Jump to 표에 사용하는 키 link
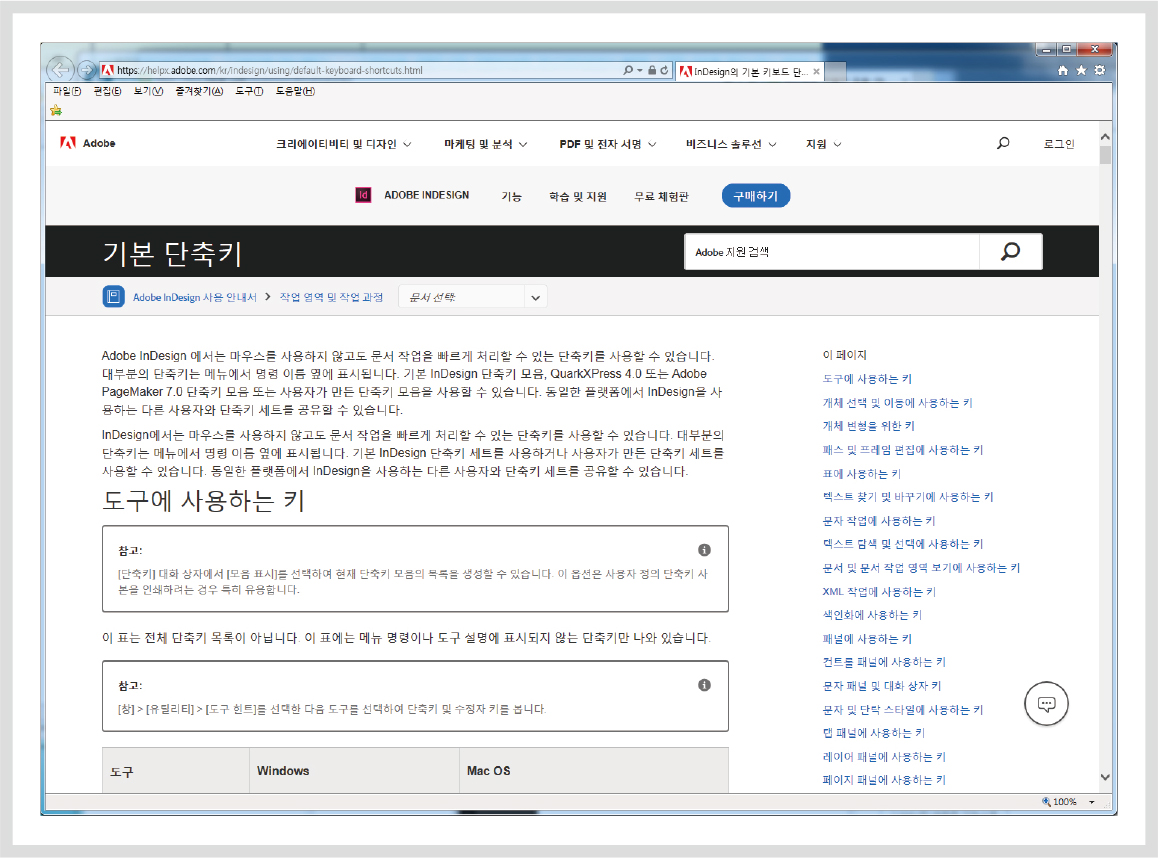Viewport: 1158px width, 858px height. [862, 473]
